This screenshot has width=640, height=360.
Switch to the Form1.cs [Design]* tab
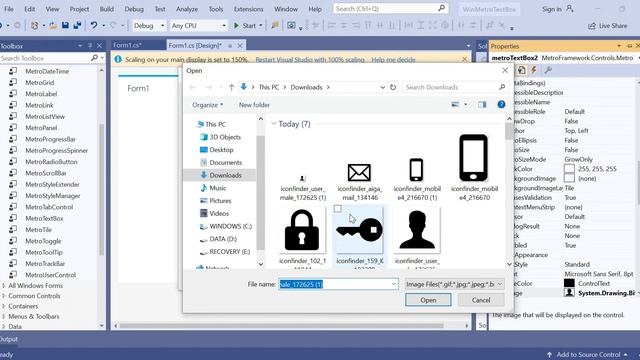coord(195,45)
